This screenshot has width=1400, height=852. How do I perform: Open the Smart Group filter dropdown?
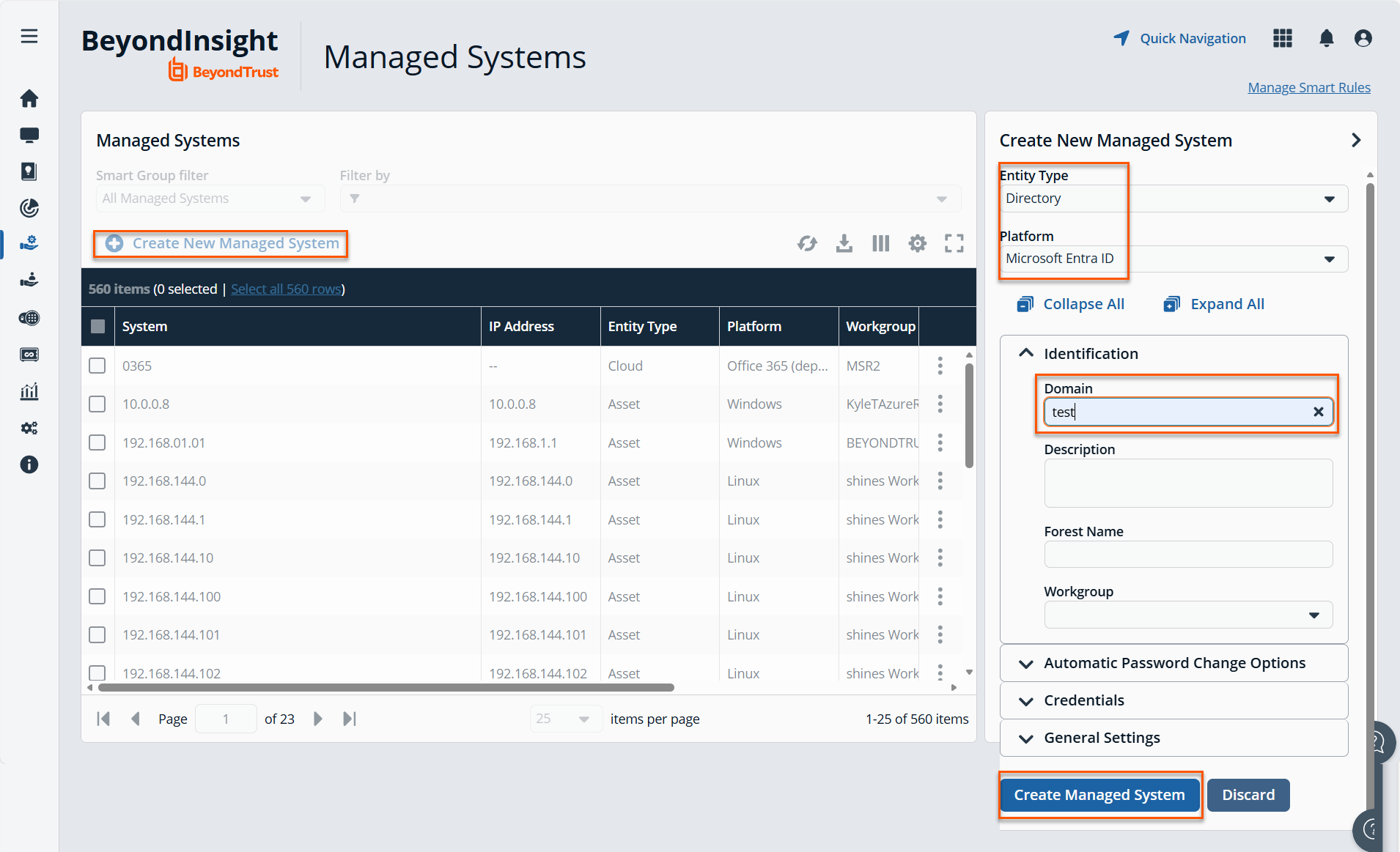pyautogui.click(x=210, y=199)
